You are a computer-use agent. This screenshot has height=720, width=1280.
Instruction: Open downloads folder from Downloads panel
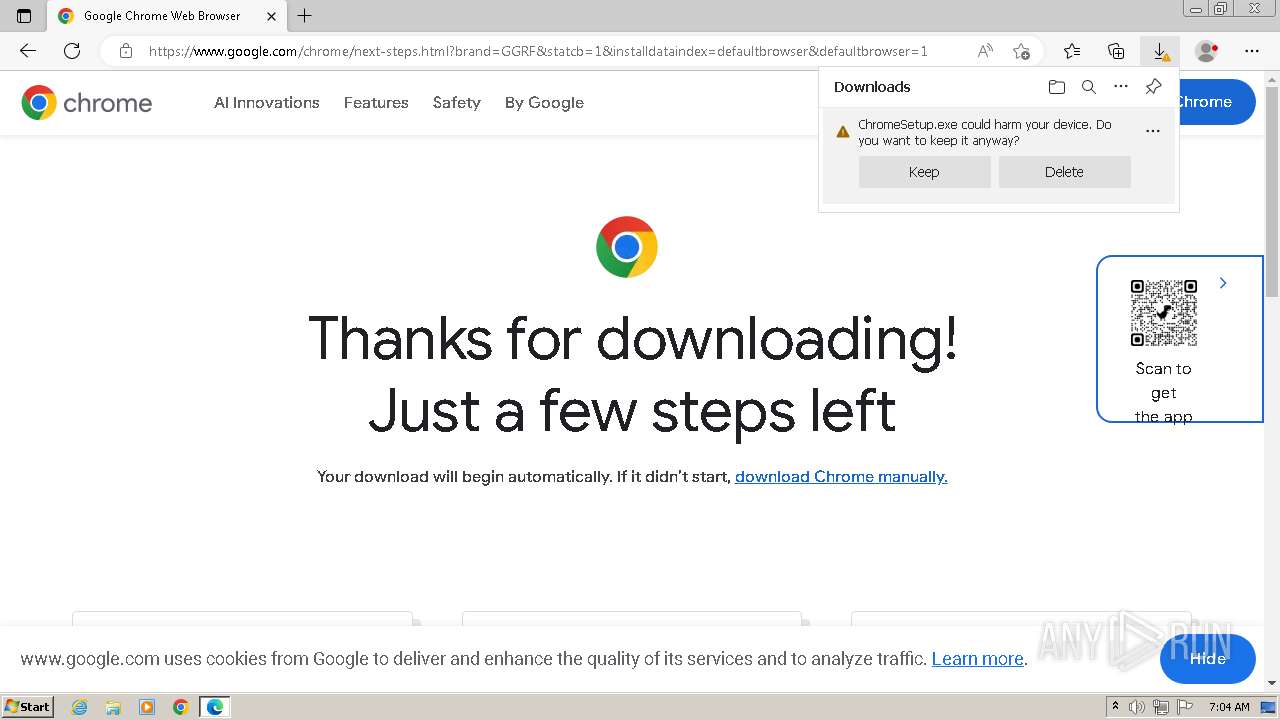[x=1057, y=87]
